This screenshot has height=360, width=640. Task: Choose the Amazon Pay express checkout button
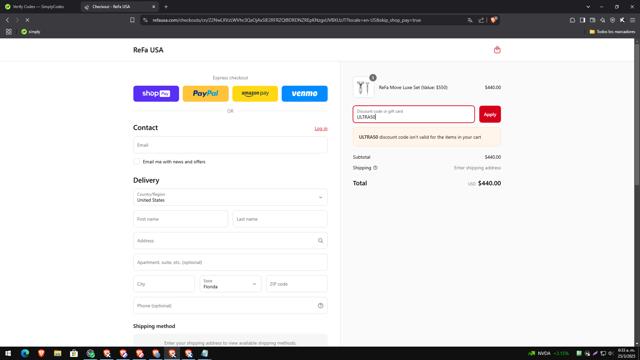pos(255,93)
